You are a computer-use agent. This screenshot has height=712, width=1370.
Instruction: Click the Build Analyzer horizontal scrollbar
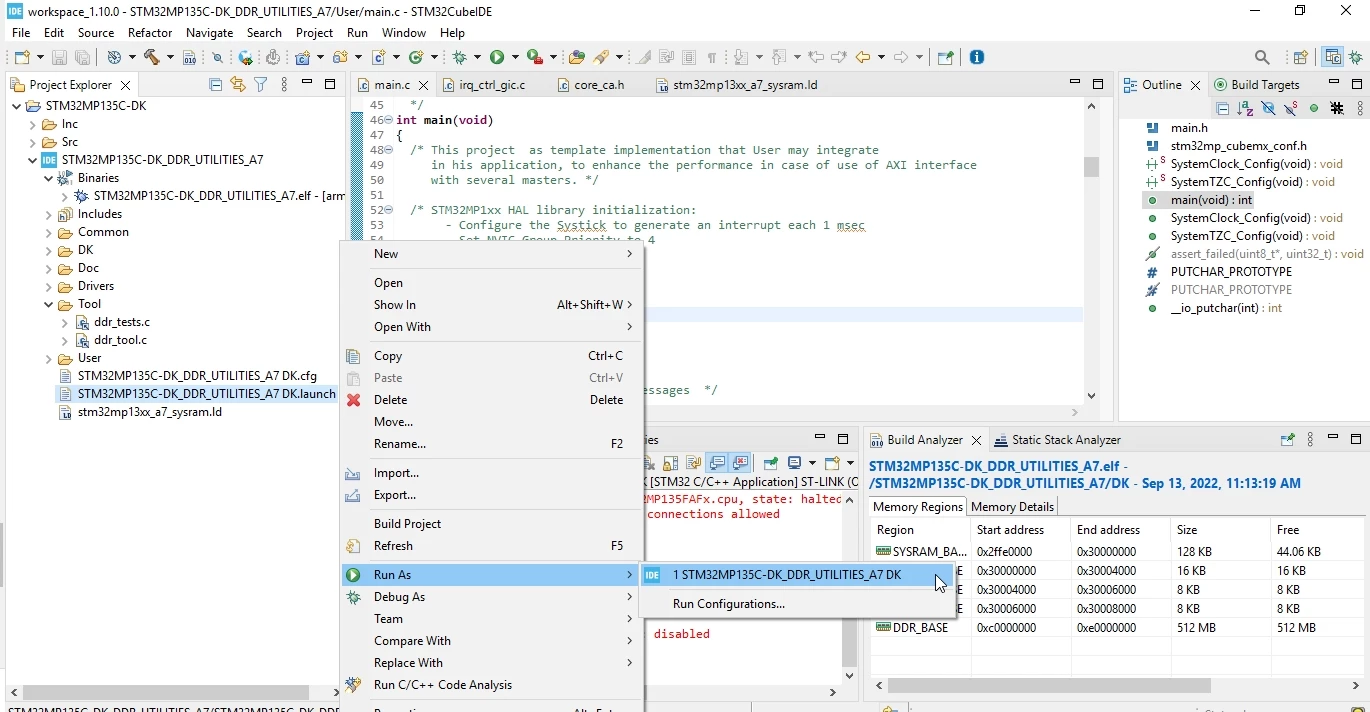[x=1049, y=686]
